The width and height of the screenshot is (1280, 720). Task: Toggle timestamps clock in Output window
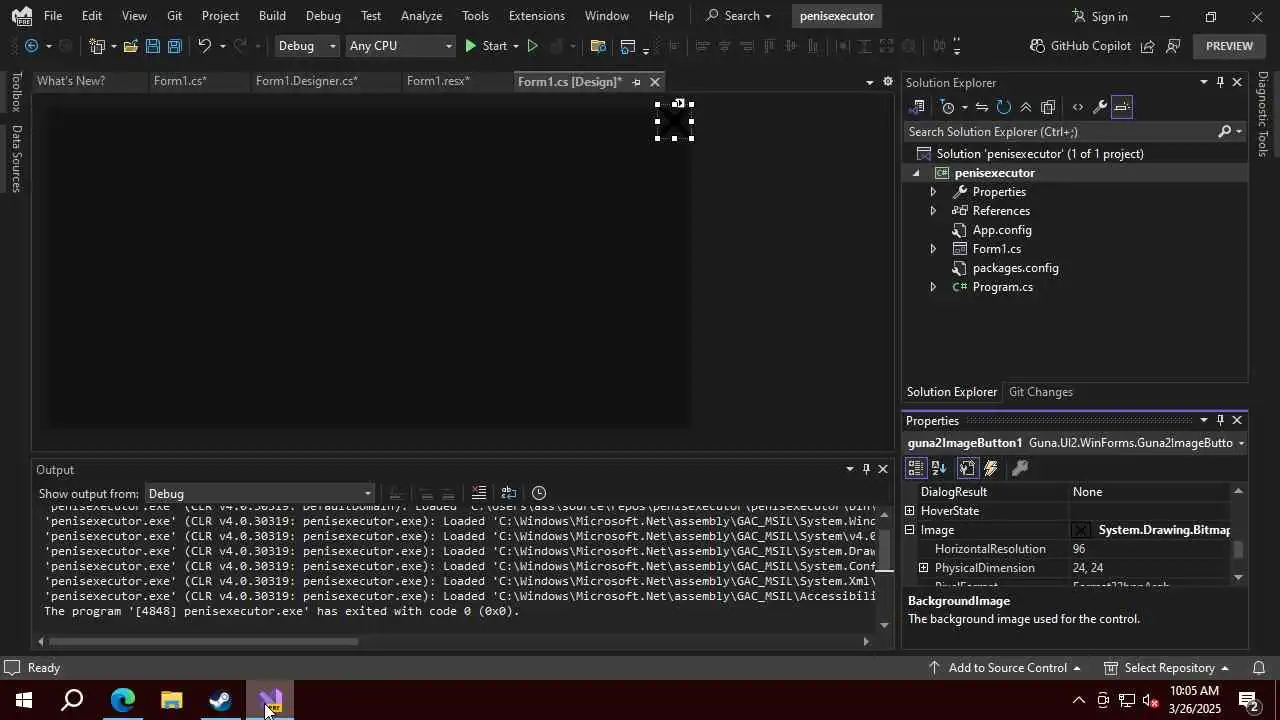[539, 493]
